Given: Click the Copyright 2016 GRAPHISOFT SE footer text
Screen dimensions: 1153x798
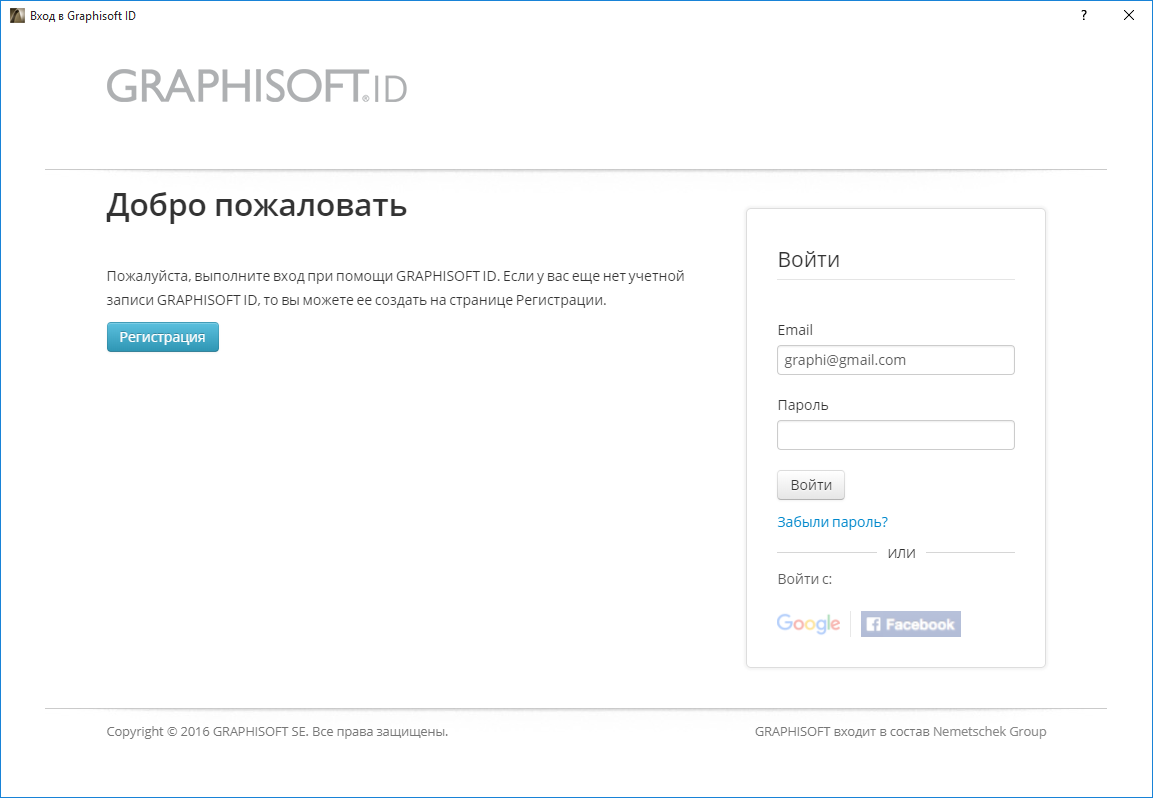Looking at the screenshot, I should (x=277, y=731).
